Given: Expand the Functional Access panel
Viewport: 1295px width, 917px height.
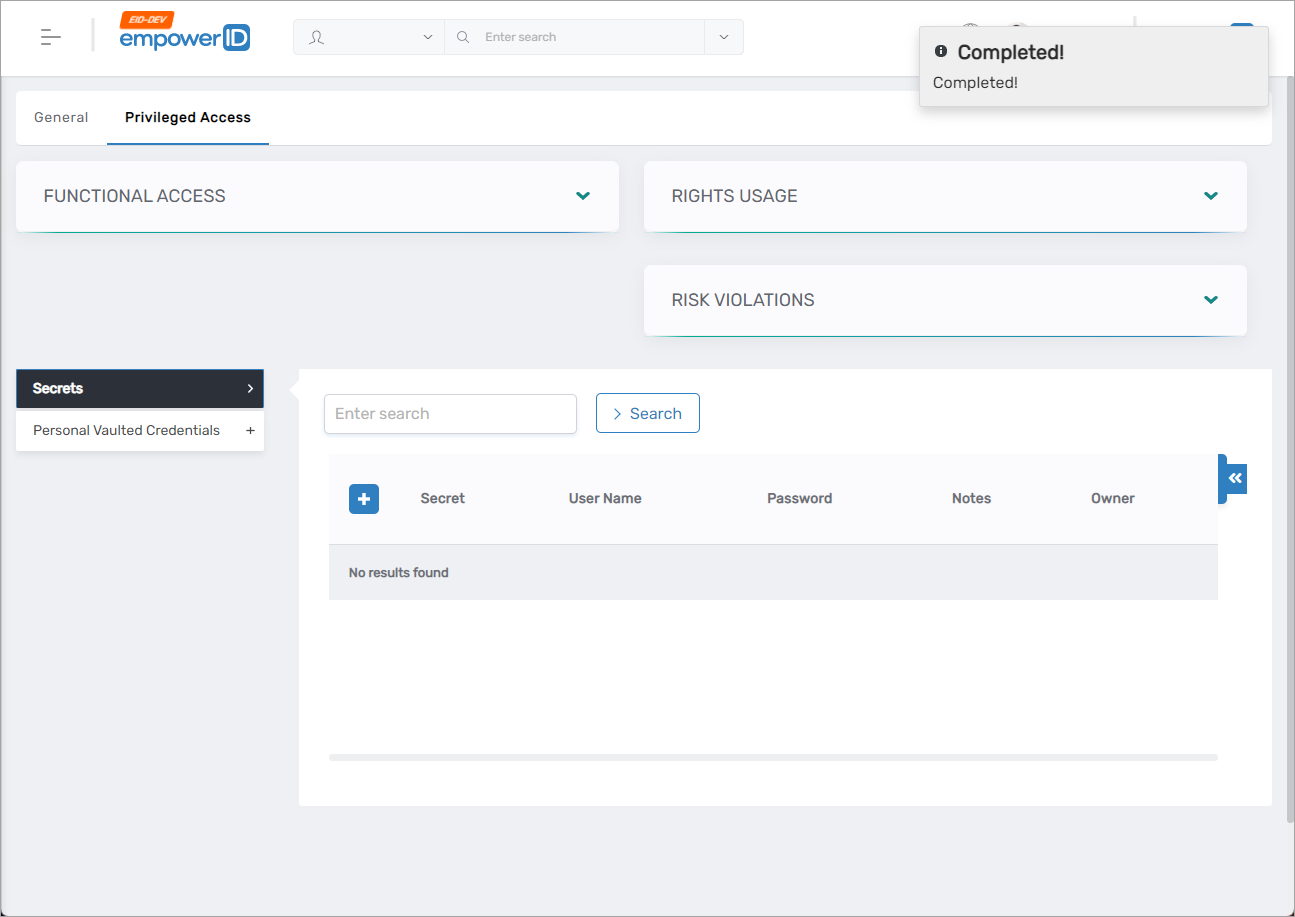Looking at the screenshot, I should click(x=583, y=196).
